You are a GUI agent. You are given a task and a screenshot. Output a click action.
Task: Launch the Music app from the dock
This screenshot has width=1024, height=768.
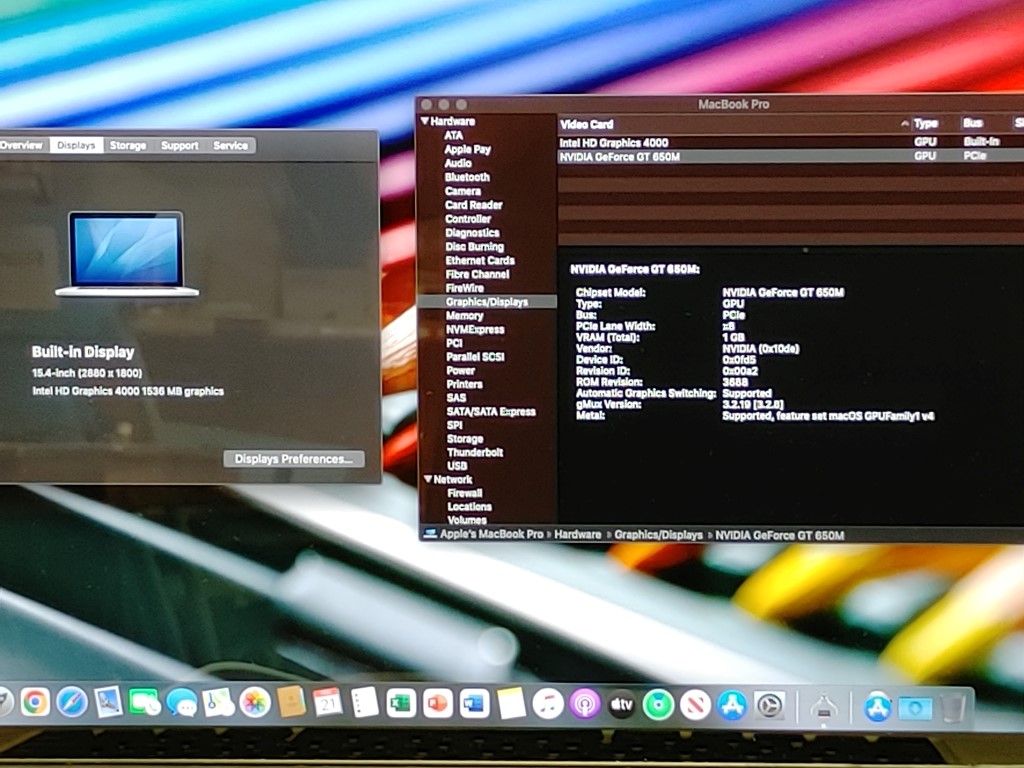click(x=547, y=705)
